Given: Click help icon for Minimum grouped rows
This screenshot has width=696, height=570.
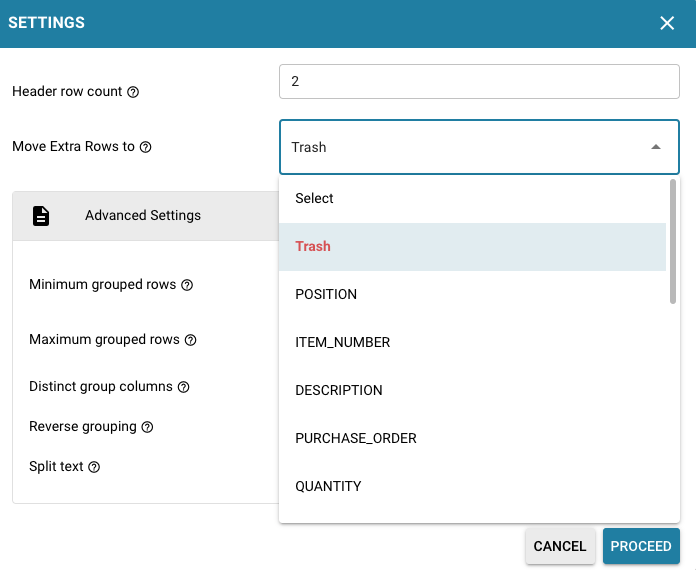Looking at the screenshot, I should [x=187, y=285].
